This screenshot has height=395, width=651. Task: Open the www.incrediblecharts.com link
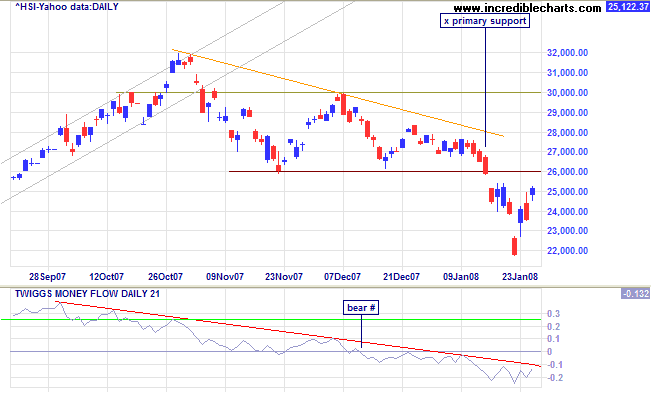[527, 8]
